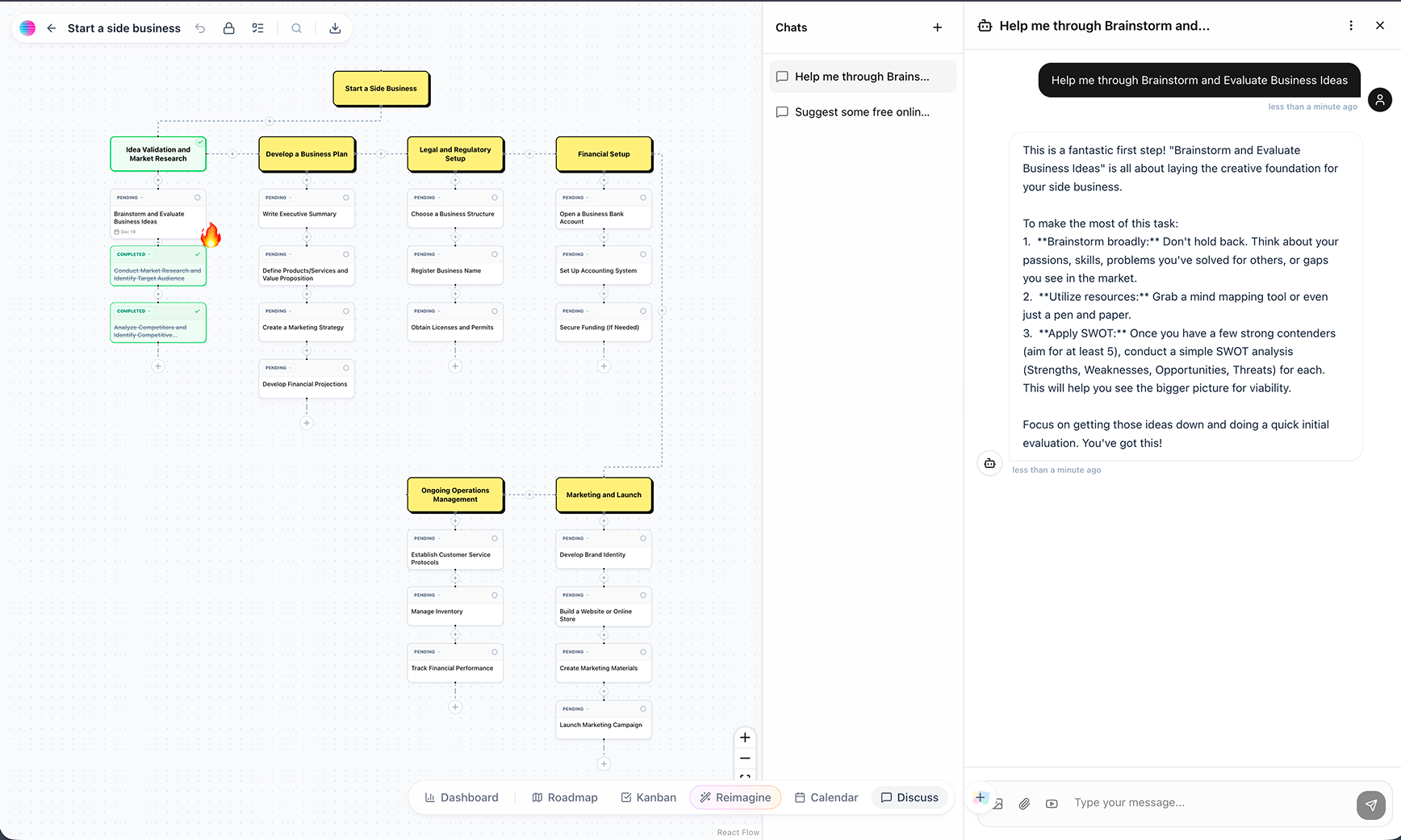
Task: Open the lock icon in the top toolbar
Action: (228, 27)
